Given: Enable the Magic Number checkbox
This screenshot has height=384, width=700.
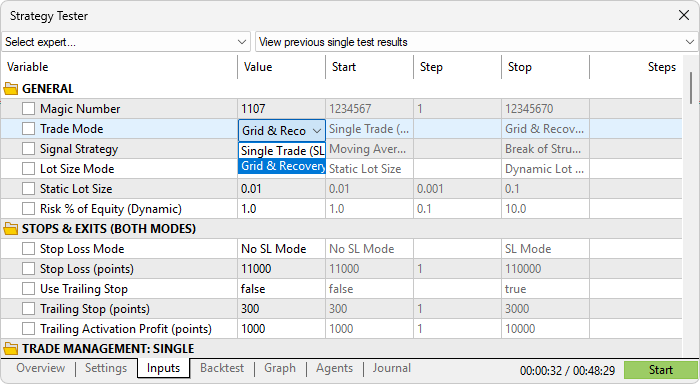Looking at the screenshot, I should point(28,109).
